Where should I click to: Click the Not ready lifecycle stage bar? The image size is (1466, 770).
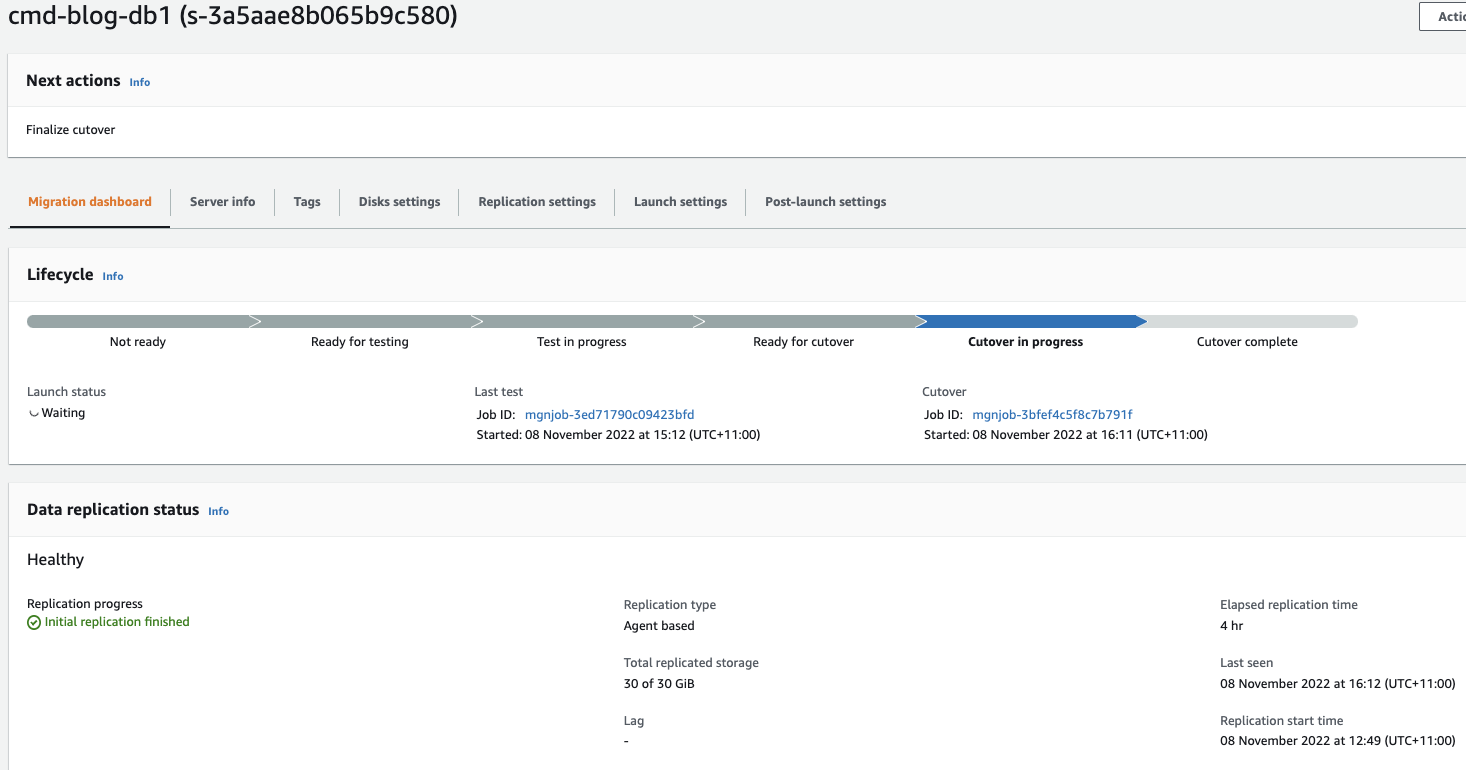(138, 322)
